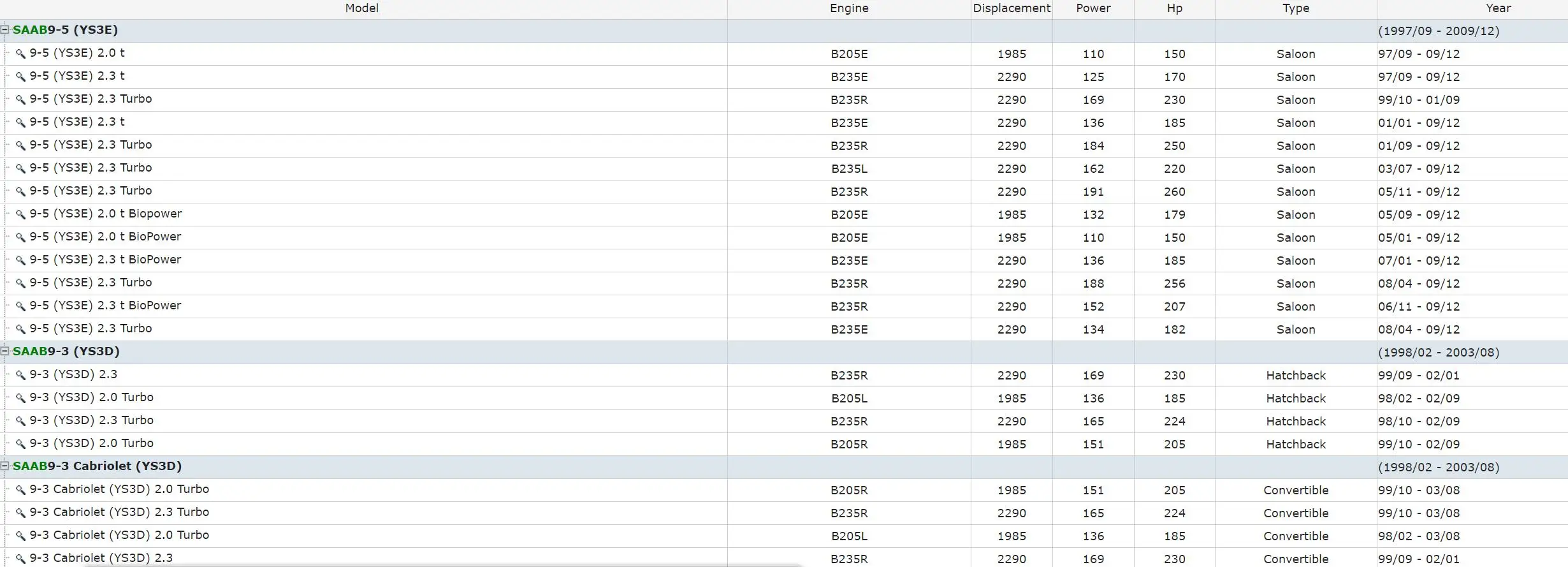
Task: Collapse the SAAB9-3 Cabriolet (YS3D) group
Action: tap(5, 466)
